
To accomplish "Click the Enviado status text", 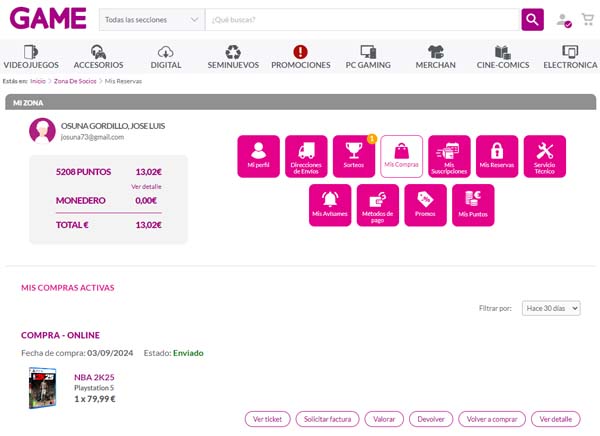I will tap(188, 353).
